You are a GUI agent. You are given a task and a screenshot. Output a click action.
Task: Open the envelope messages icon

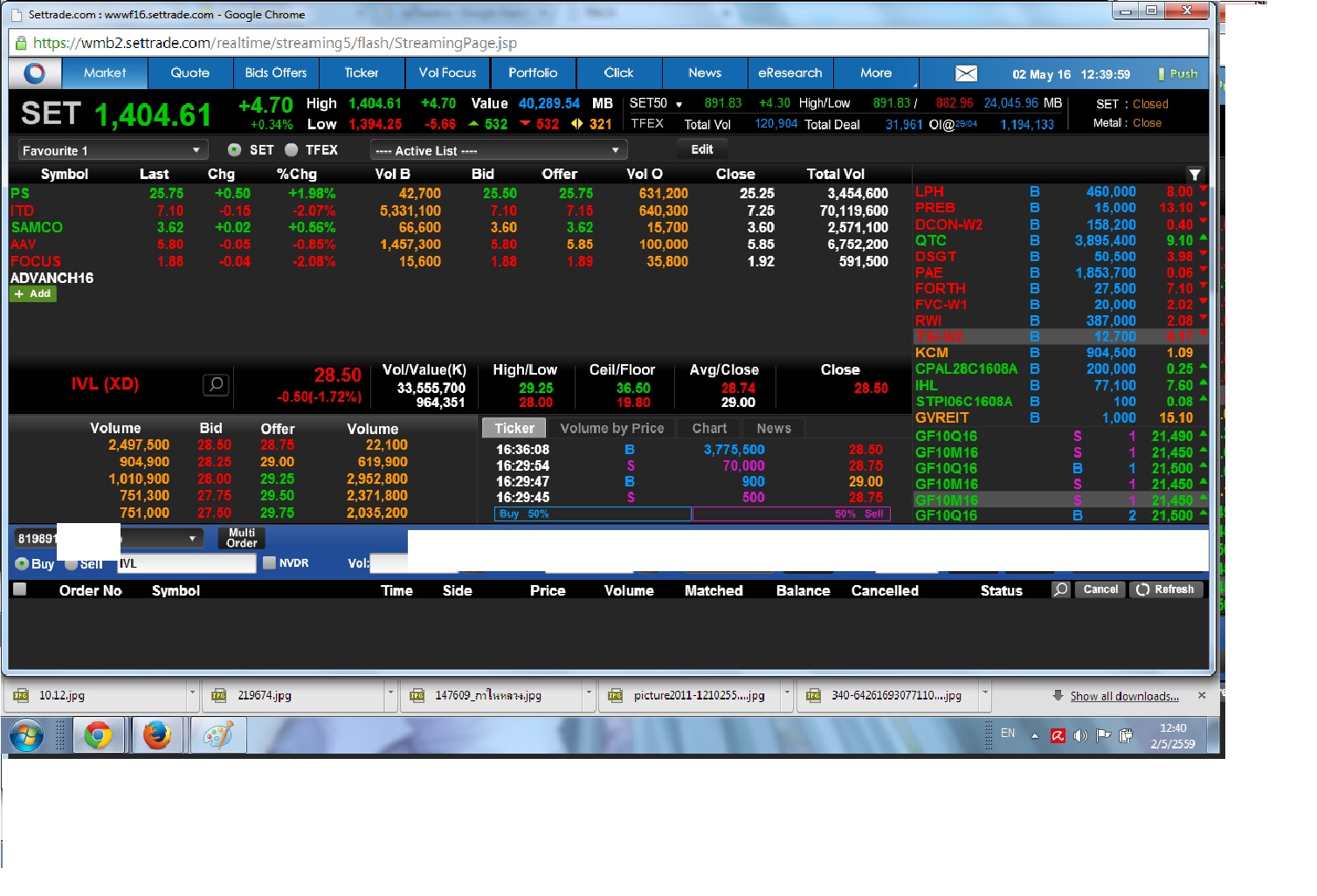tap(966, 74)
